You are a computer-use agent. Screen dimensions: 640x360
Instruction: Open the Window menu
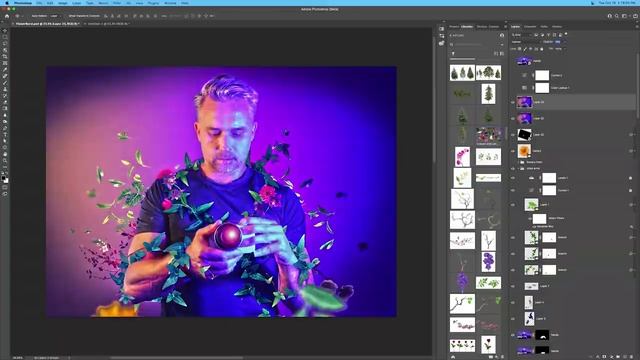(170, 3)
